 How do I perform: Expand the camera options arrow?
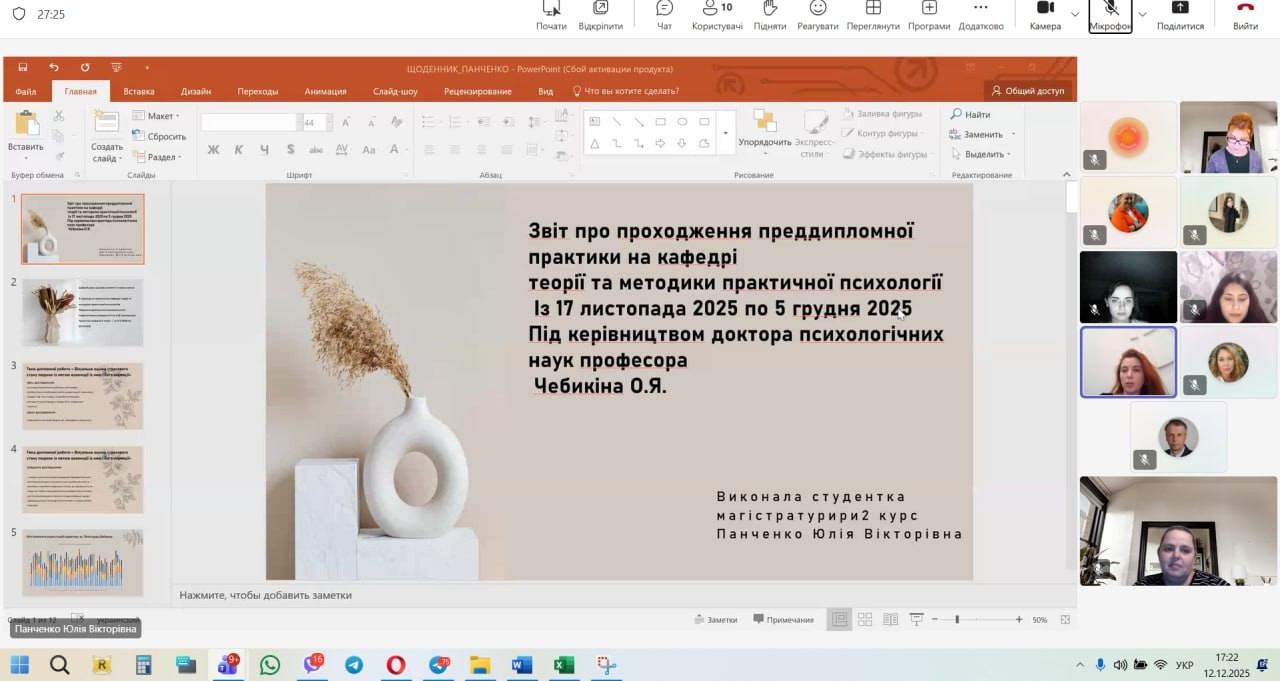[x=1075, y=15]
